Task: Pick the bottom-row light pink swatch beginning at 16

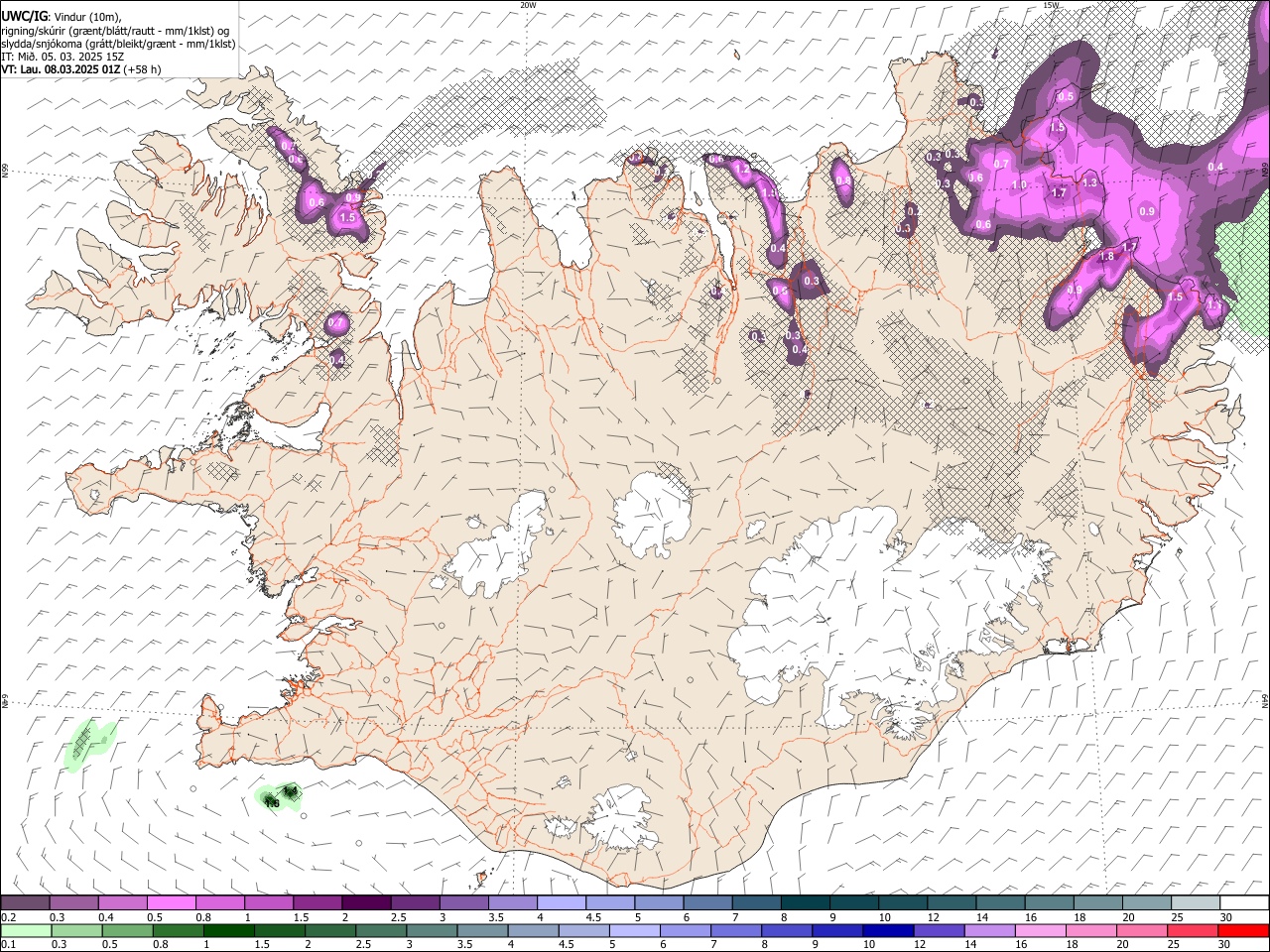Action: [x=1039, y=930]
